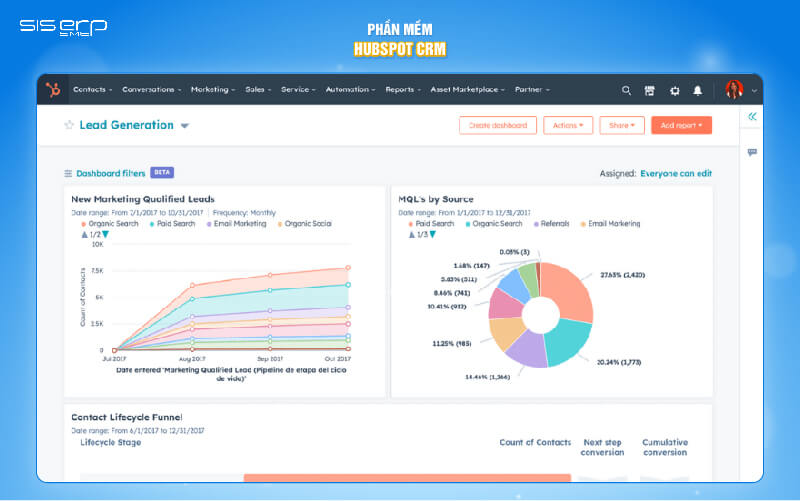Expand the account menu chevron beside avatar
This screenshot has height=501, width=800.
coord(754,91)
